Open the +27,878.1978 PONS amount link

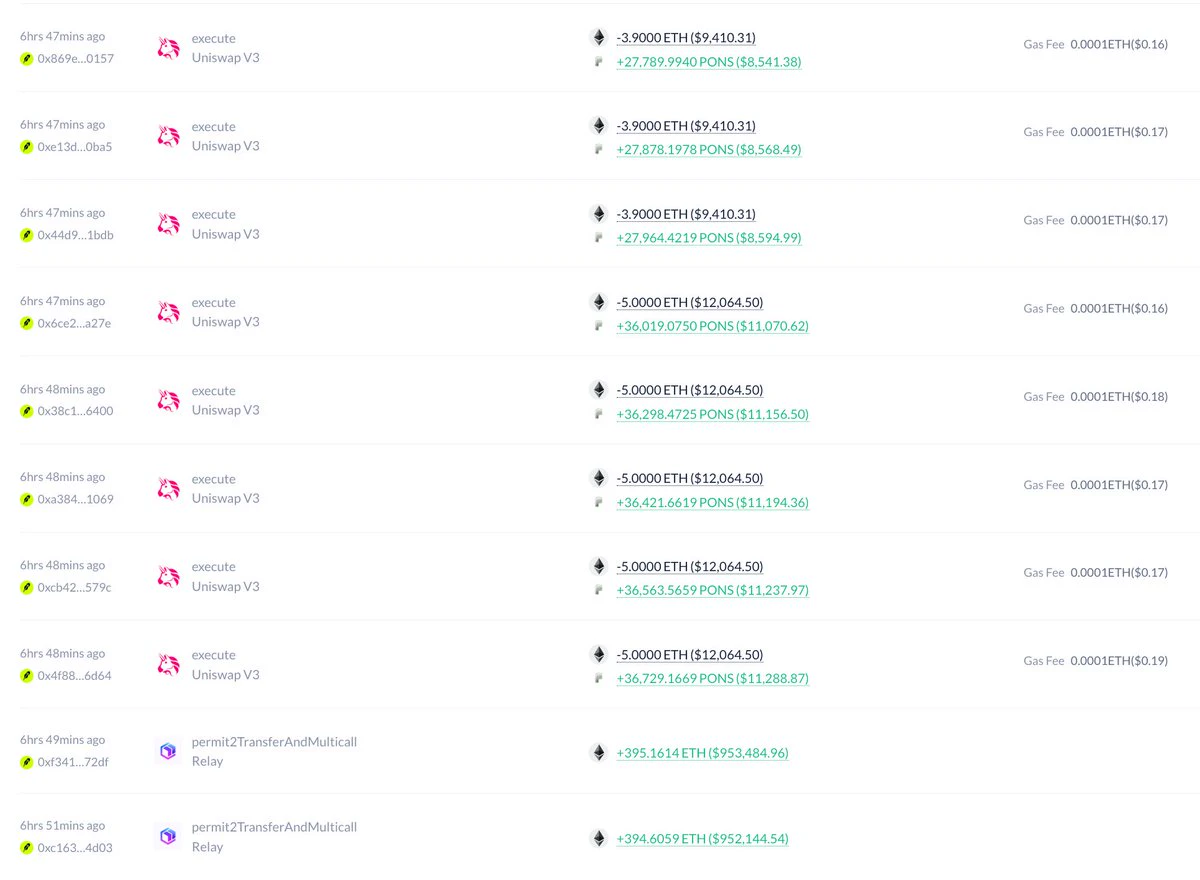coord(709,150)
